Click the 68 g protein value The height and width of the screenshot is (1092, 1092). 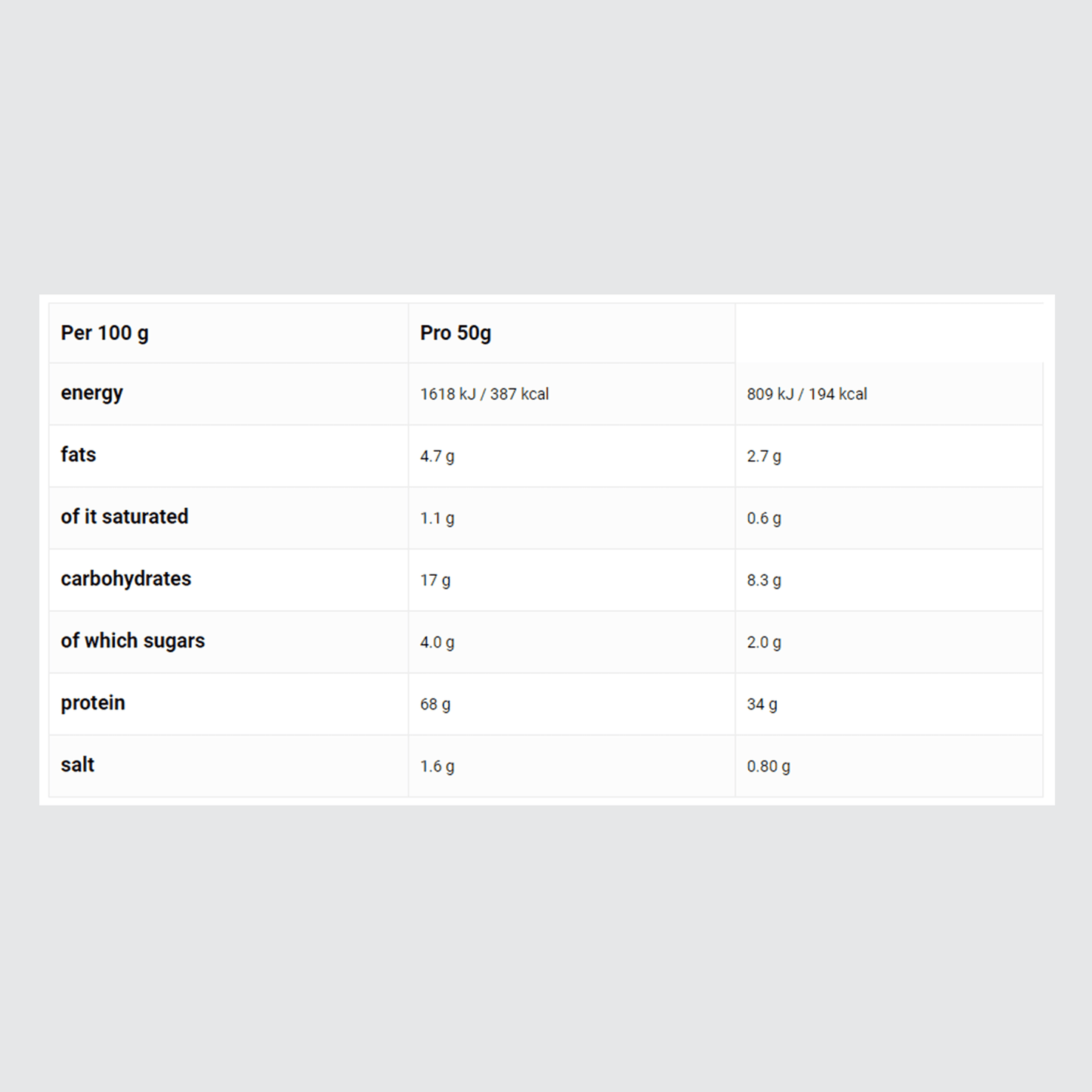[435, 704]
